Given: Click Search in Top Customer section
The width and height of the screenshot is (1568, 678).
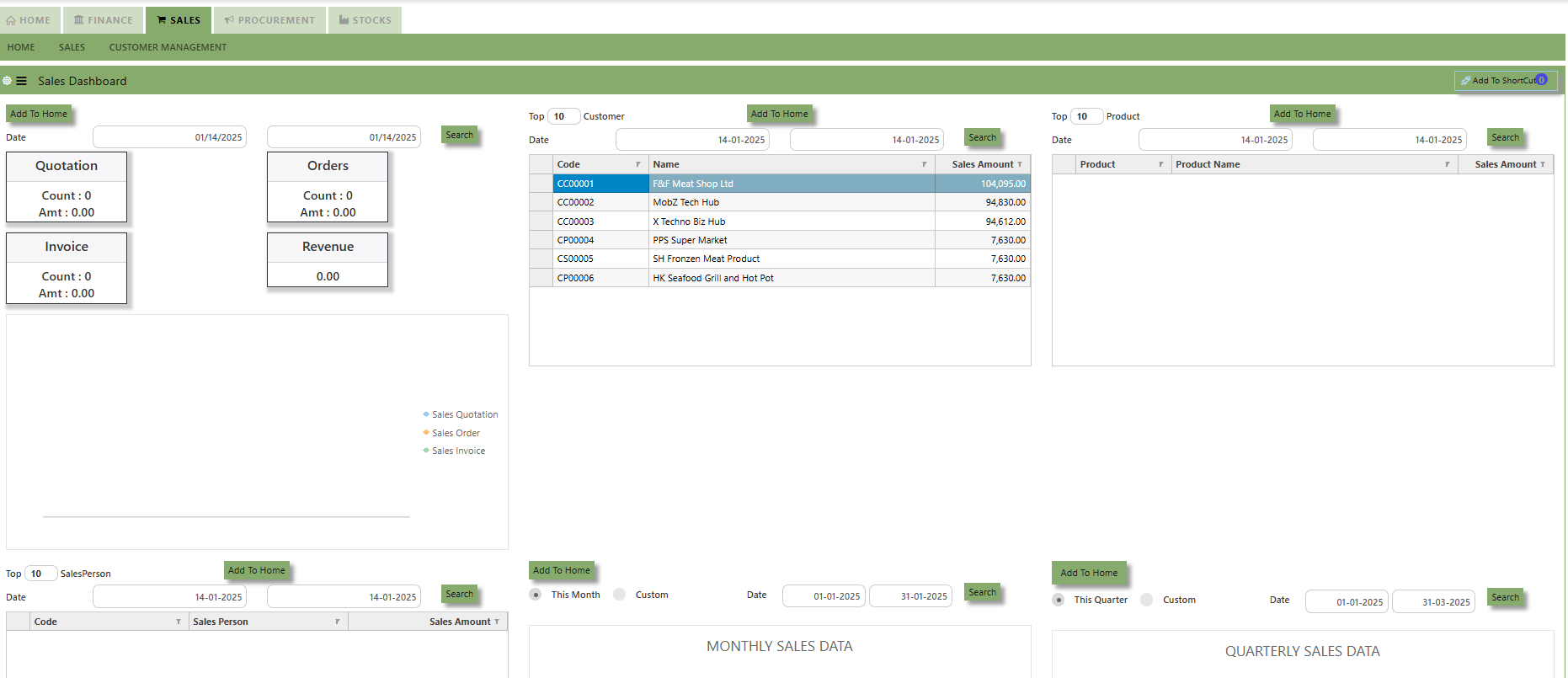Looking at the screenshot, I should 983,137.
